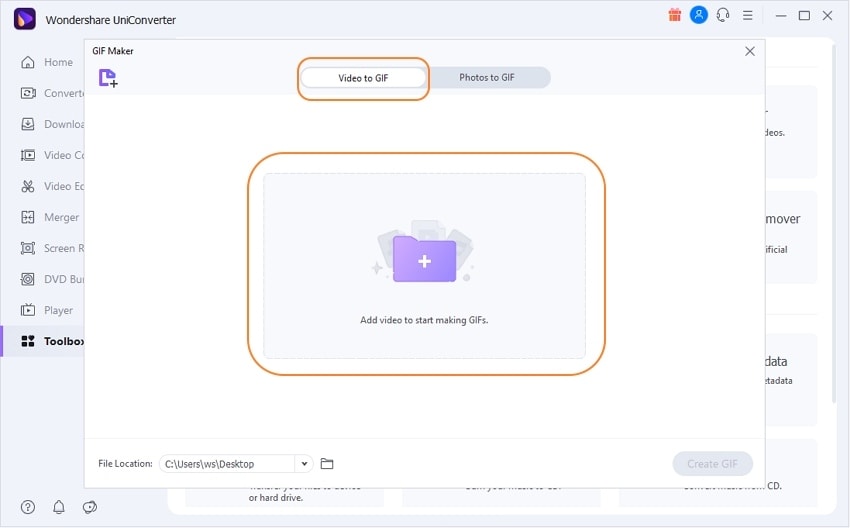Image resolution: width=850 pixels, height=528 pixels.
Task: Open the output folder browse icon
Action: 327,463
